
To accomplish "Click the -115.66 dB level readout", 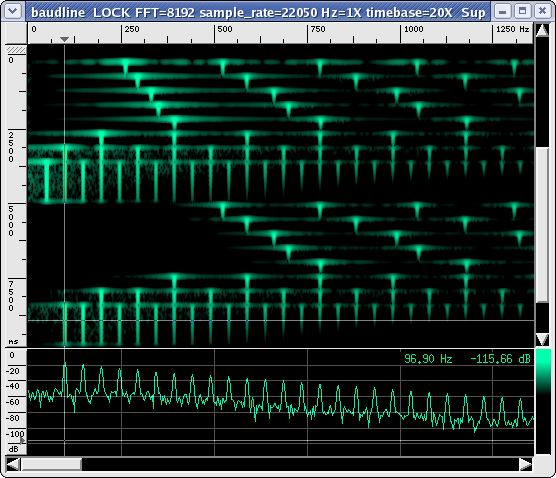I will [x=500, y=359].
